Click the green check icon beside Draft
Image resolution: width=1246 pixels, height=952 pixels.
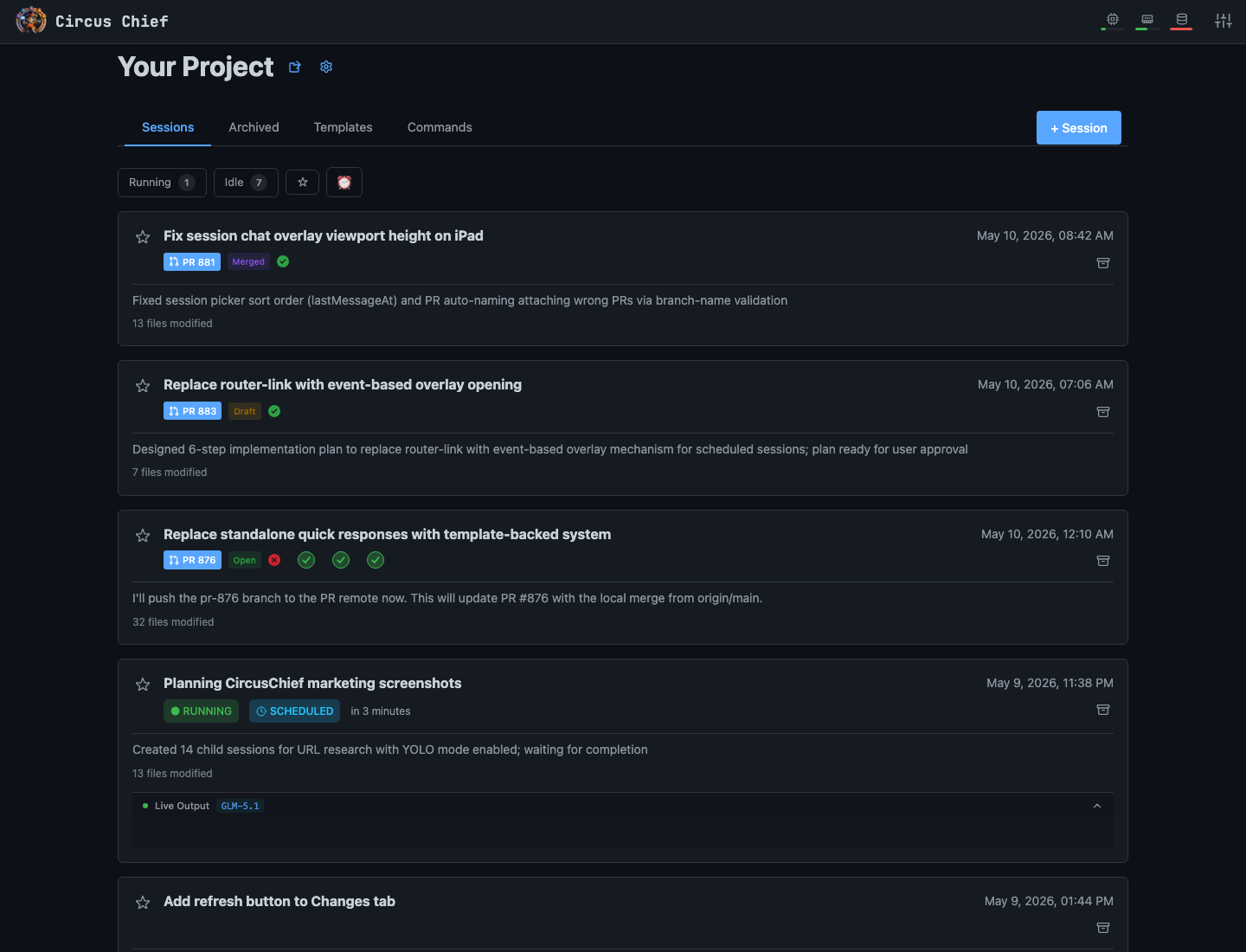(x=274, y=411)
